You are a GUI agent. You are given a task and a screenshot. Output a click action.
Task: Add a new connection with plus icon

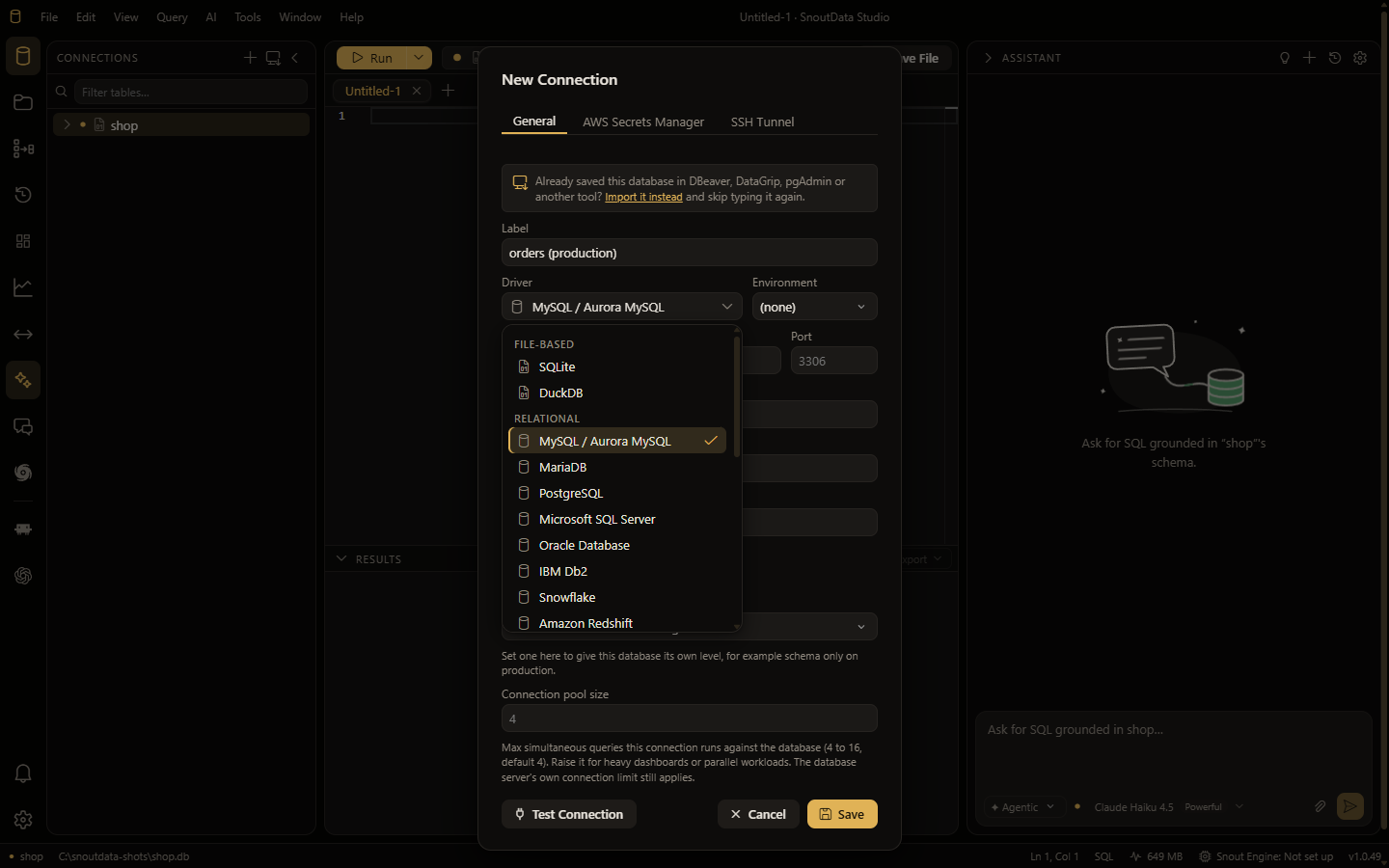pyautogui.click(x=250, y=58)
